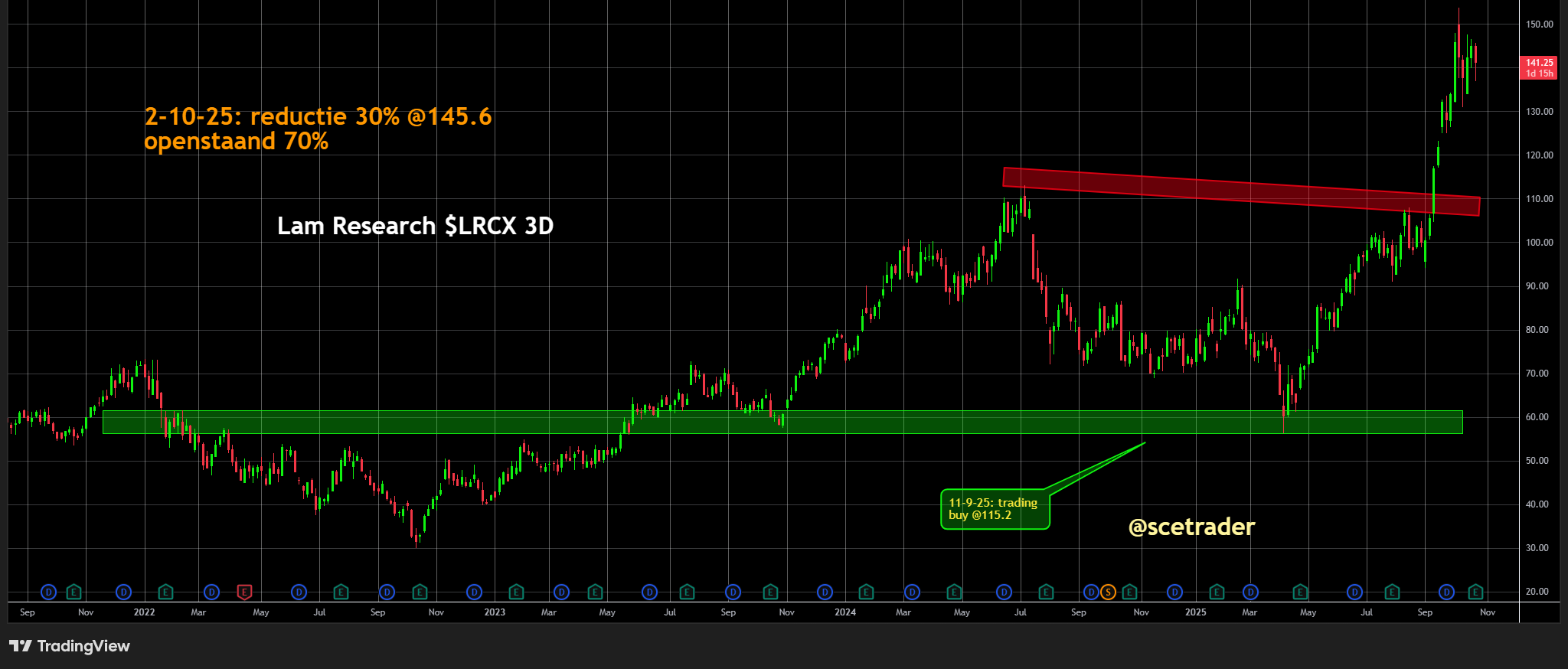This screenshot has width=1568, height=669.
Task: Click the December 2023 dividend marker
Action: point(825,592)
